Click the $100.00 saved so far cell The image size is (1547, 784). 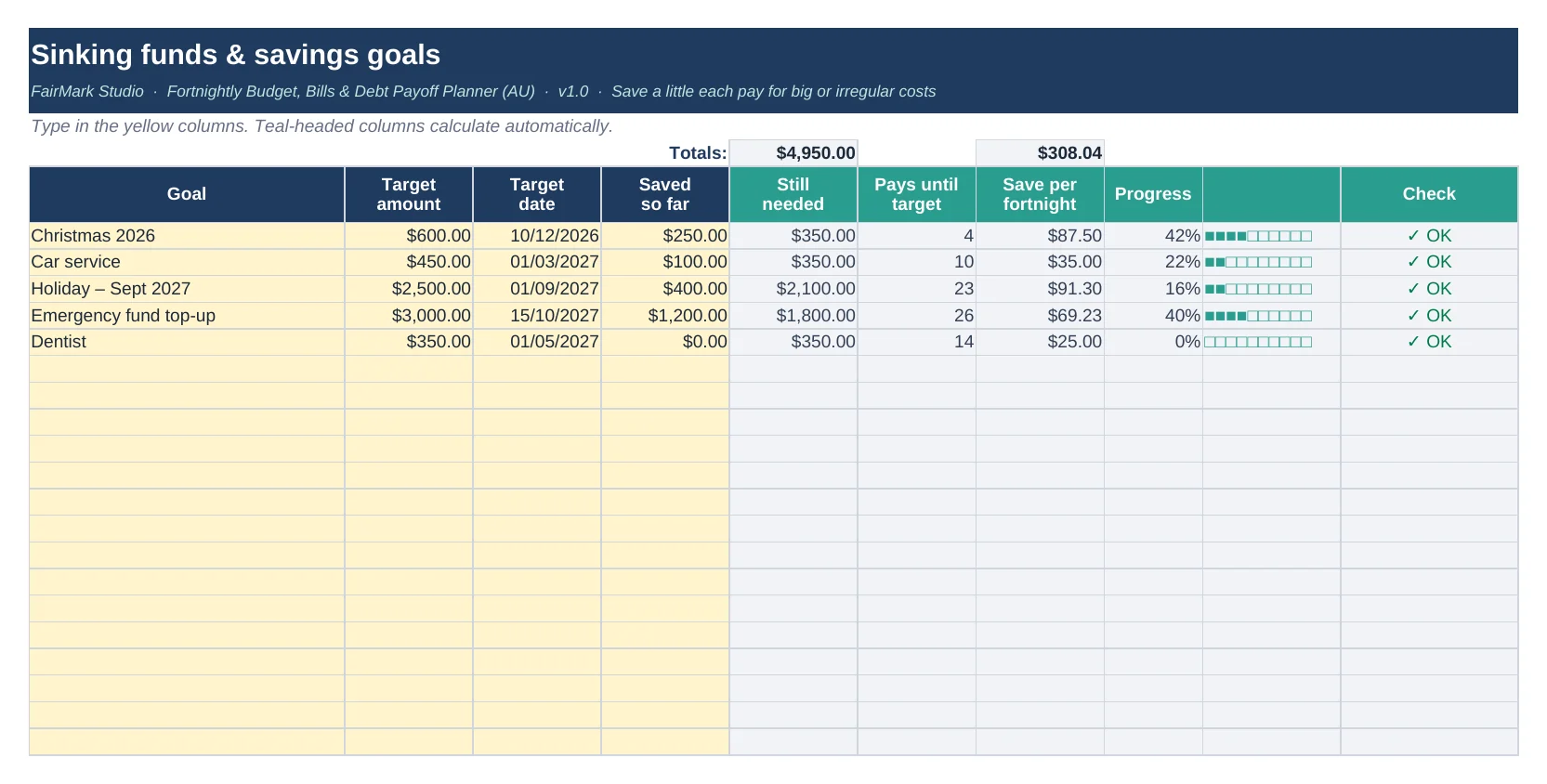[665, 262]
